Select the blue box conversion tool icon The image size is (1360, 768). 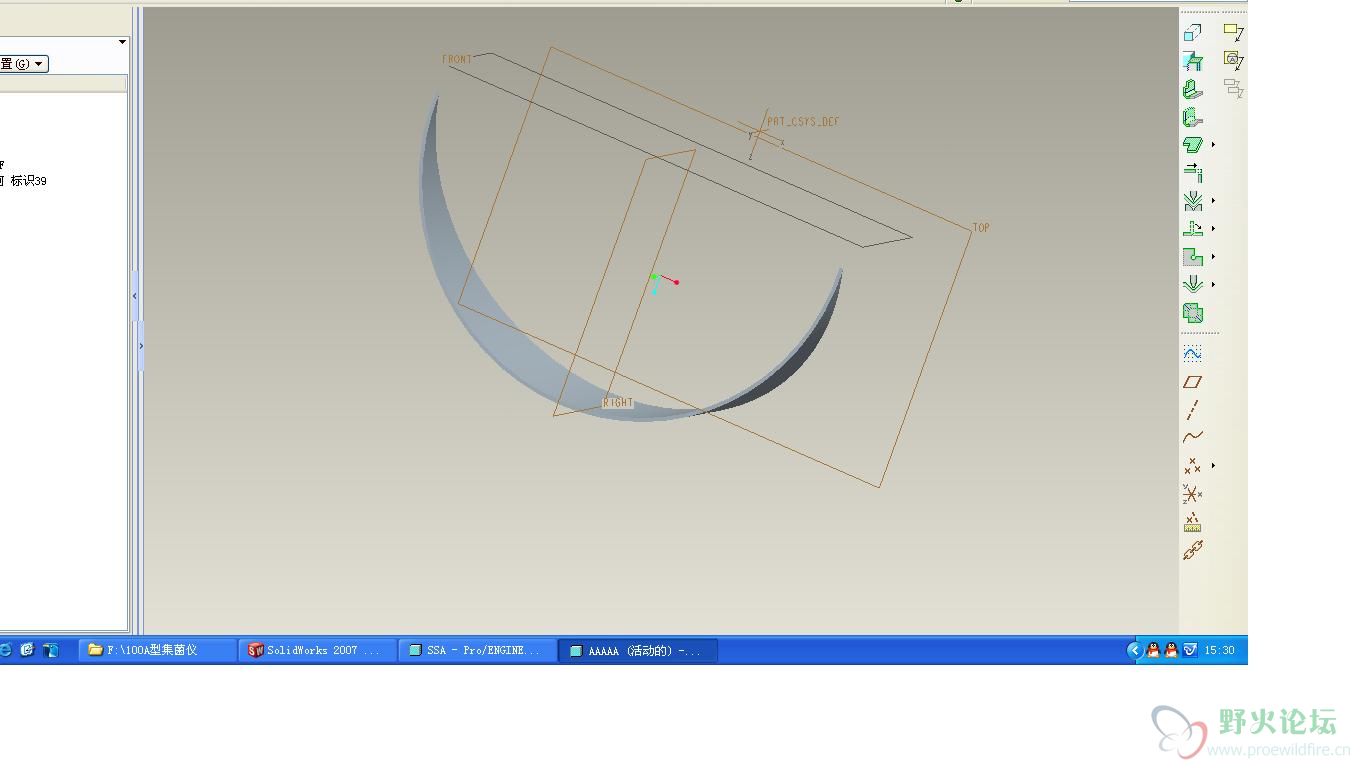[1192, 33]
